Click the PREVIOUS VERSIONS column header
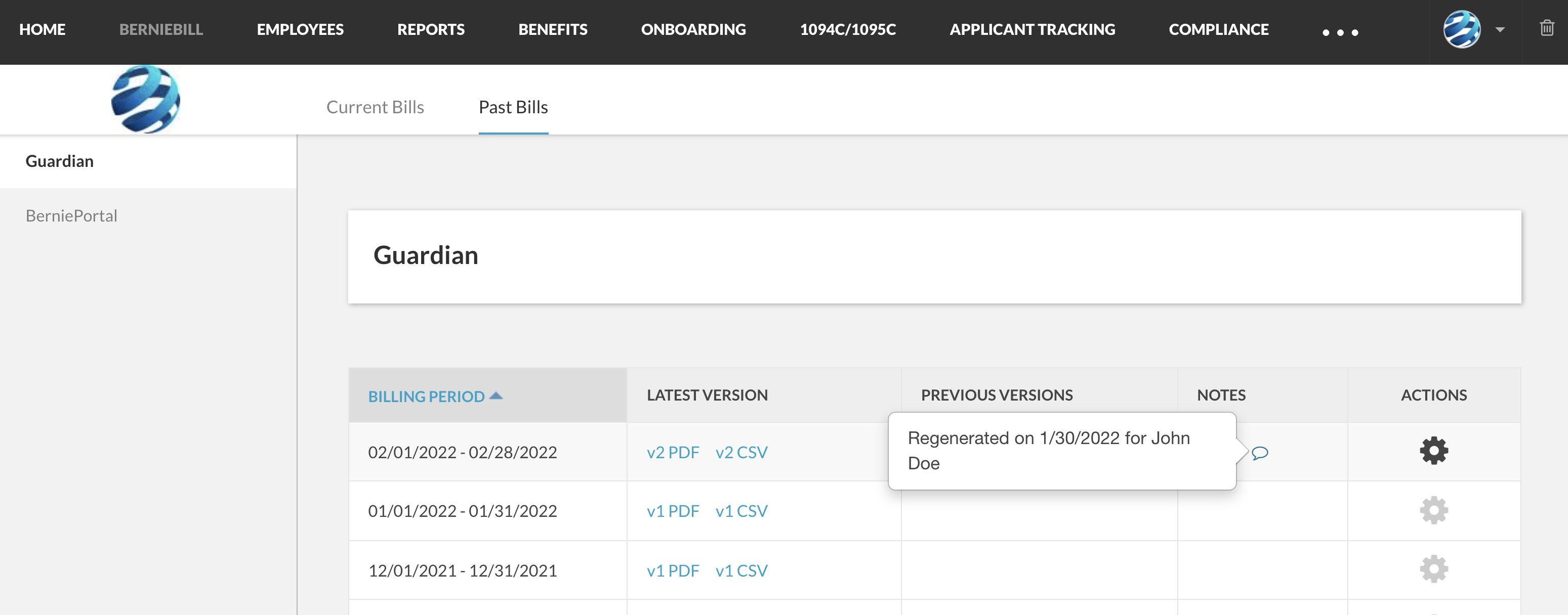Screen dimensions: 1568x615 click(997, 396)
